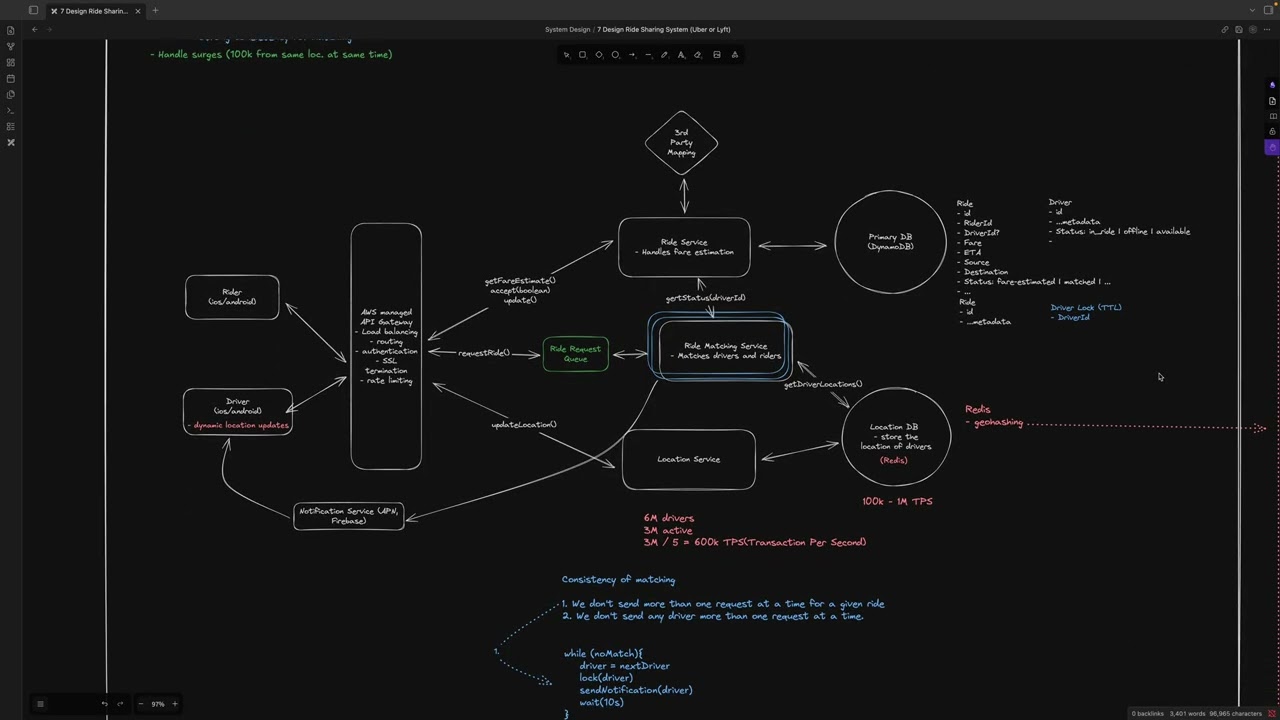
Task: Click the save image icon in header
Action: pos(1239,29)
